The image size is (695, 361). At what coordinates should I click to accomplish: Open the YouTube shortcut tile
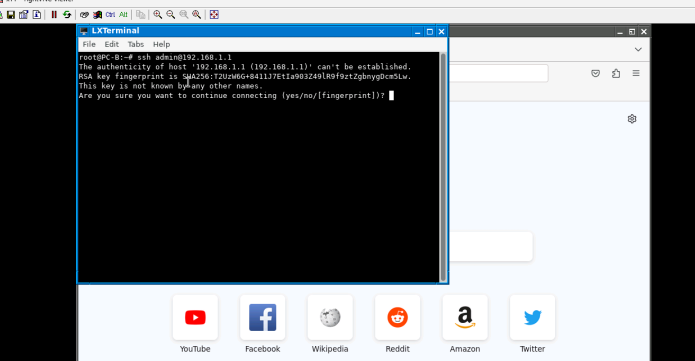click(195, 318)
